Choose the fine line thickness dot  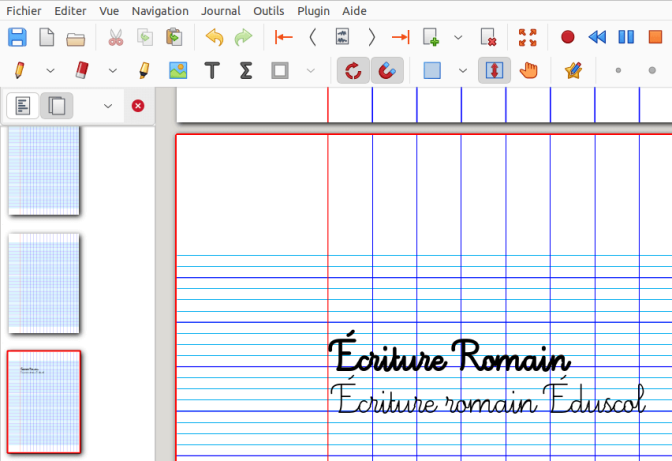[x=618, y=70]
